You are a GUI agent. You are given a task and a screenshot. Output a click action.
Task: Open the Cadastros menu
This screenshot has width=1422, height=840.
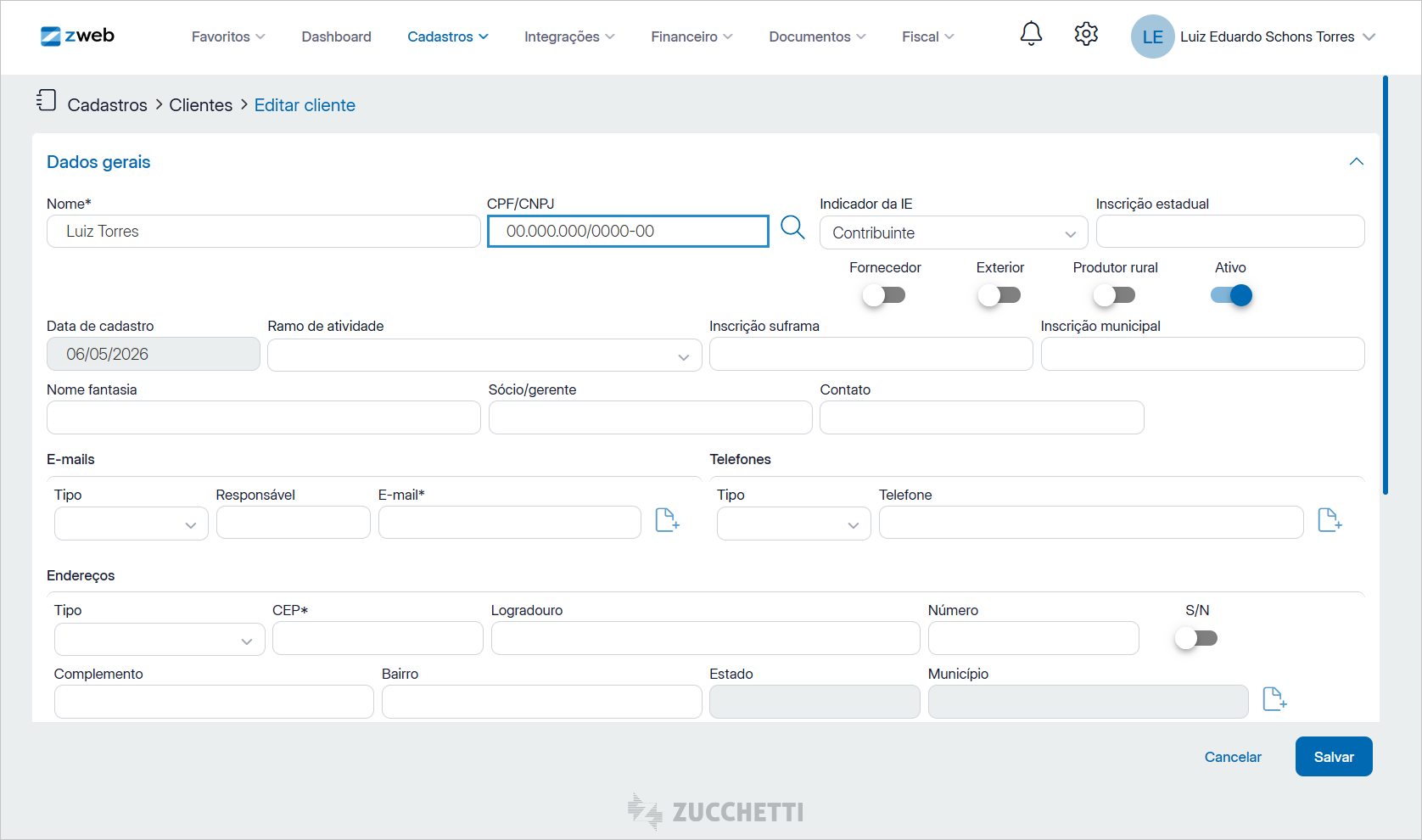coord(448,36)
